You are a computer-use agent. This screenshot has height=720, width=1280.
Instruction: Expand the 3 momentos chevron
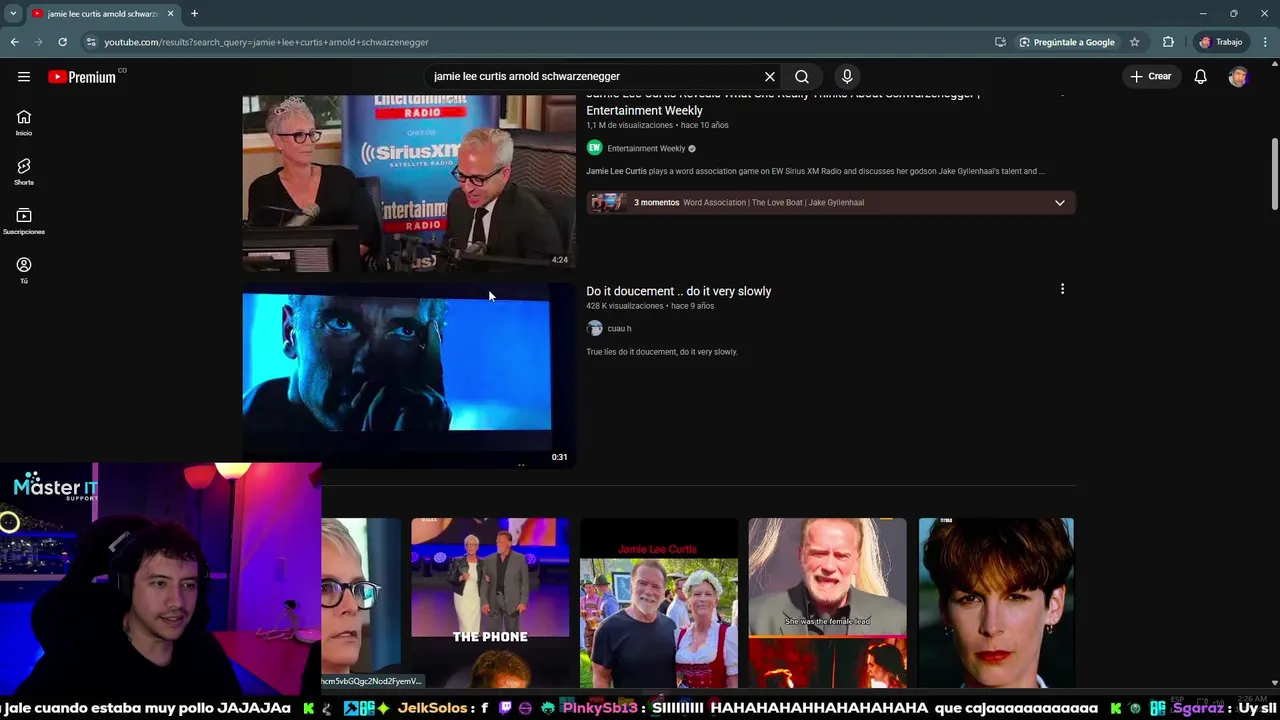(1060, 202)
